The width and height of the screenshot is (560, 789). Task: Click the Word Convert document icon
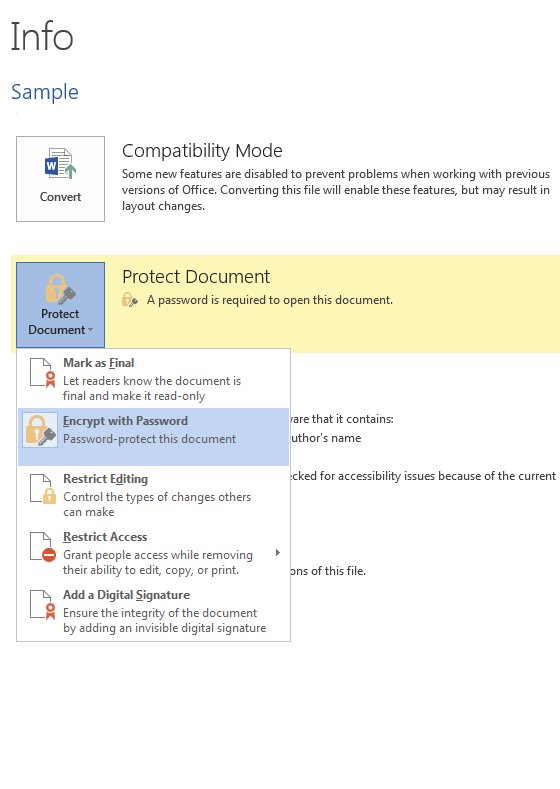[60, 164]
